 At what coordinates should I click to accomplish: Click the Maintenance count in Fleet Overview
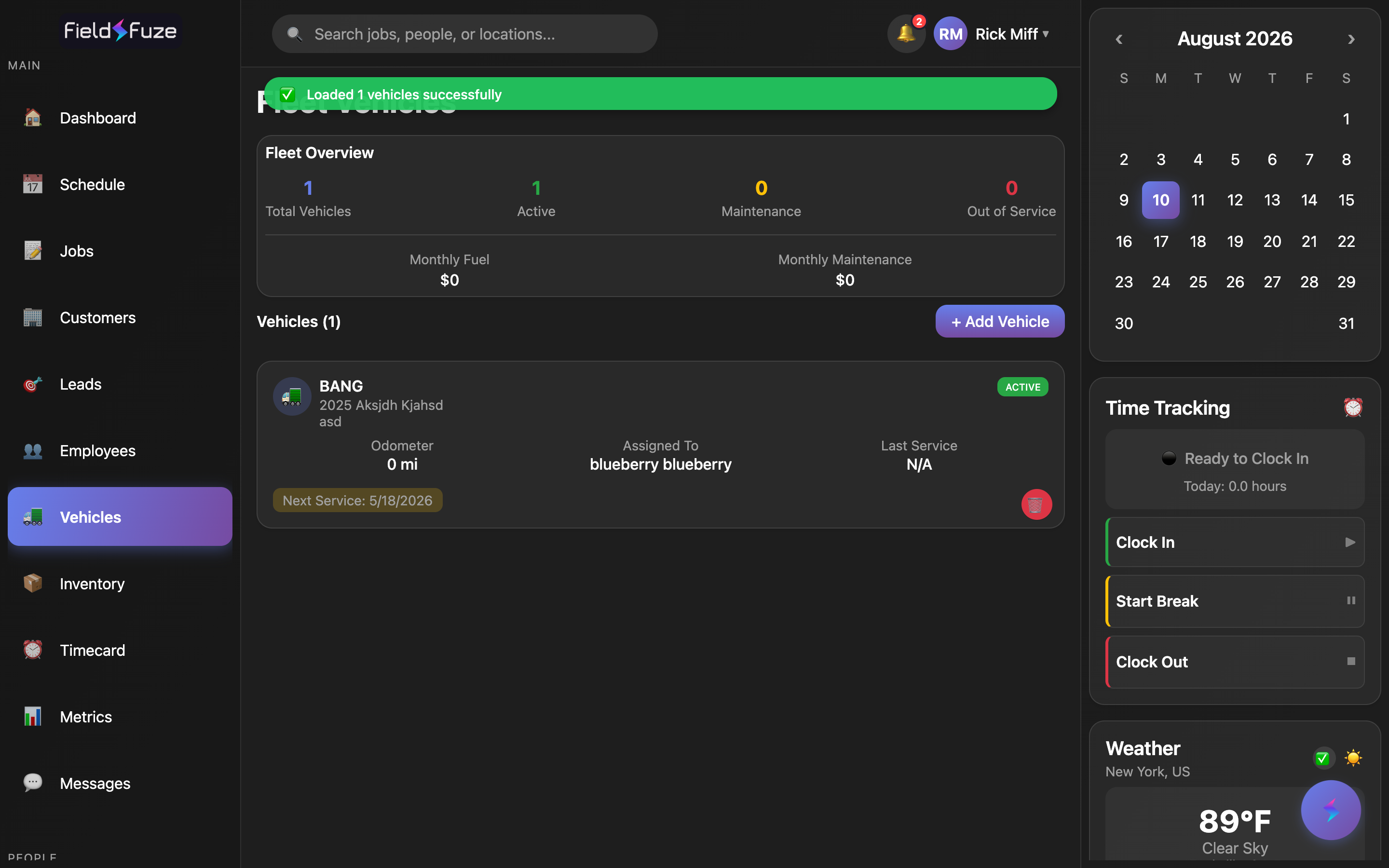point(761,188)
